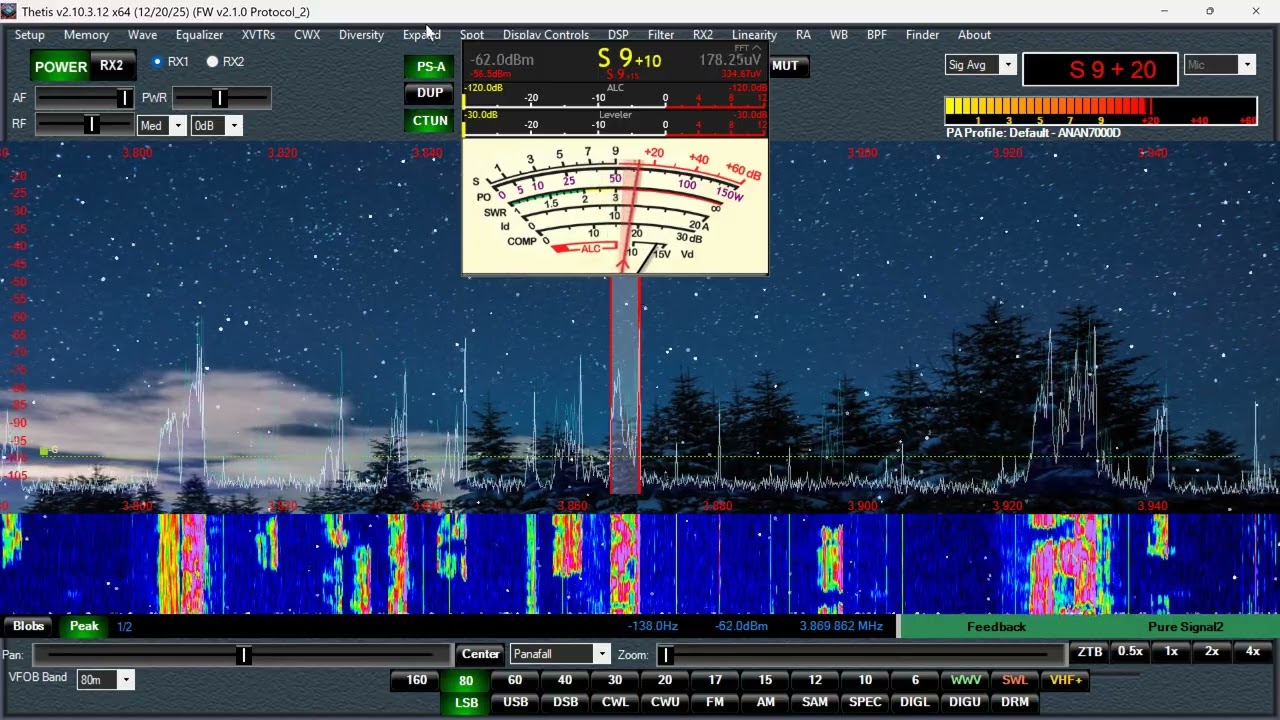Open the Setup menu
The width and height of the screenshot is (1280, 720).
(x=29, y=35)
